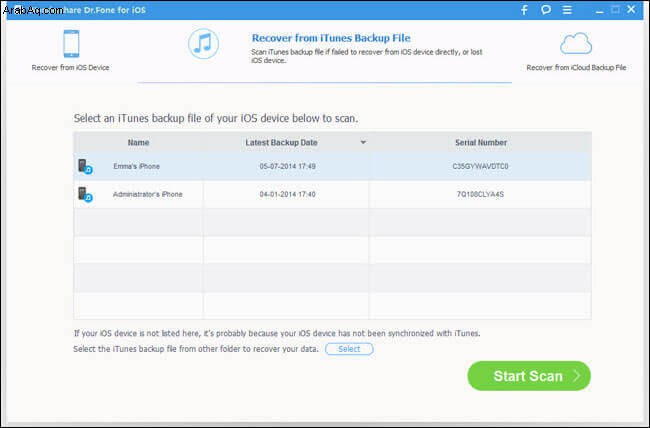The image size is (650, 428).
Task: Open the hamburger menu icon
Action: pyautogui.click(x=567, y=10)
